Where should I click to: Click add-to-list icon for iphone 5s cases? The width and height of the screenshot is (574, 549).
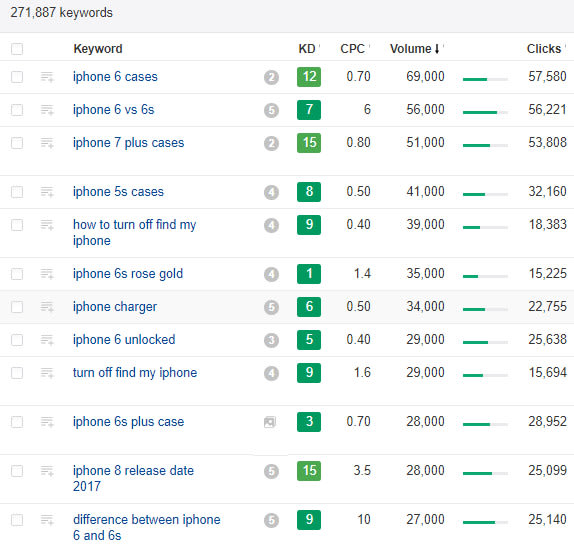click(x=47, y=192)
